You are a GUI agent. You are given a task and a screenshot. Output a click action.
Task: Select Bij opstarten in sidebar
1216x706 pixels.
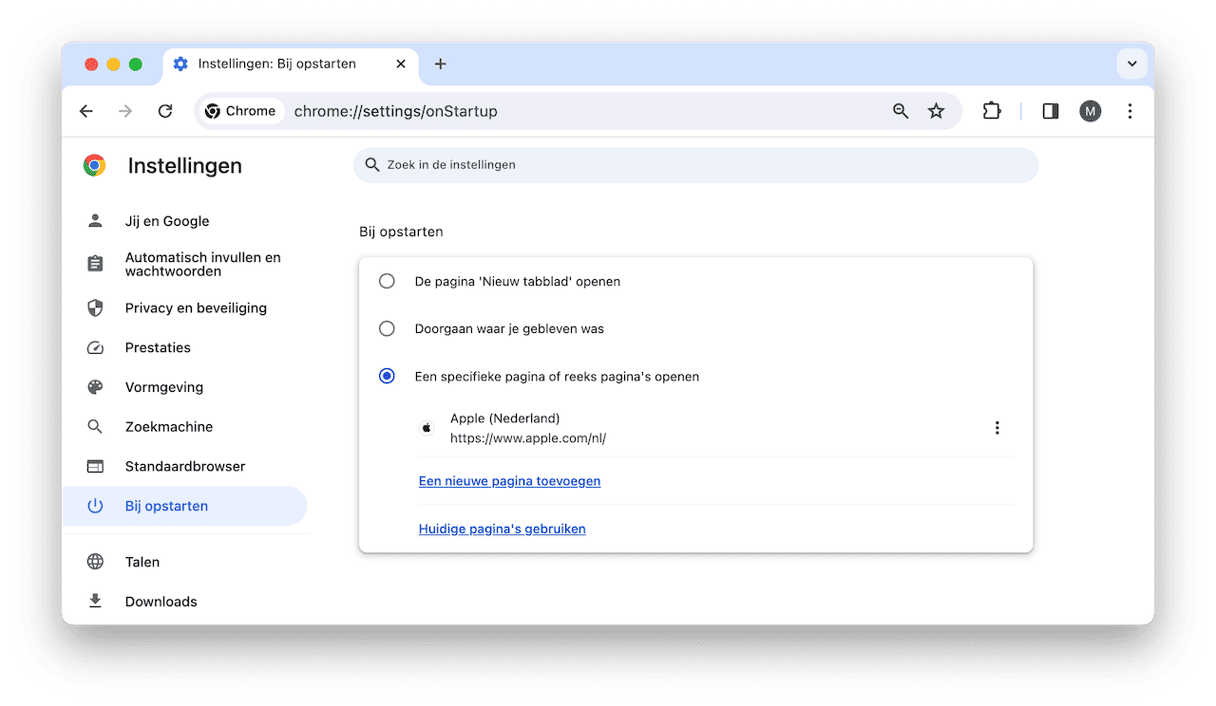coord(185,506)
